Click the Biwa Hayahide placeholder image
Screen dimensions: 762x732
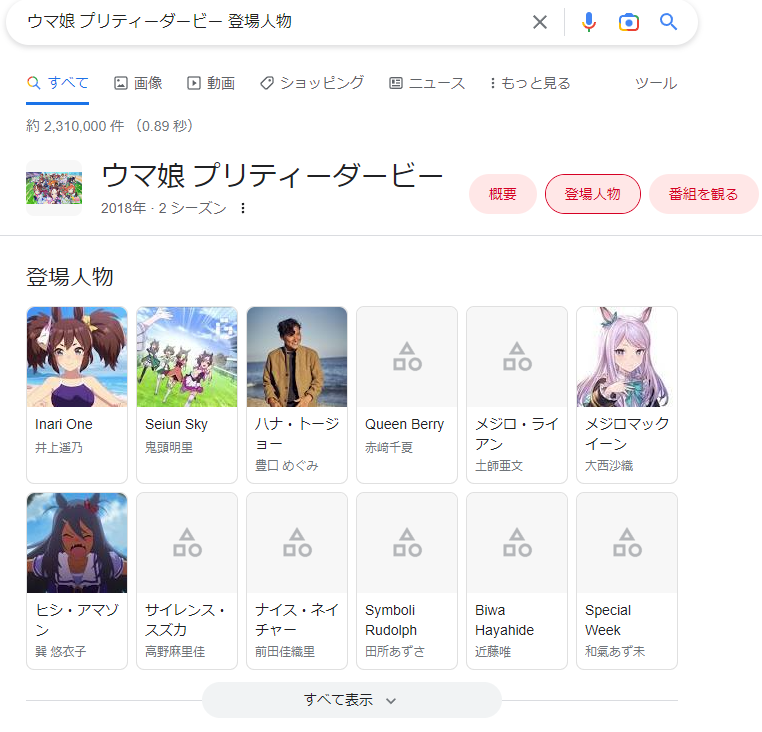point(517,543)
